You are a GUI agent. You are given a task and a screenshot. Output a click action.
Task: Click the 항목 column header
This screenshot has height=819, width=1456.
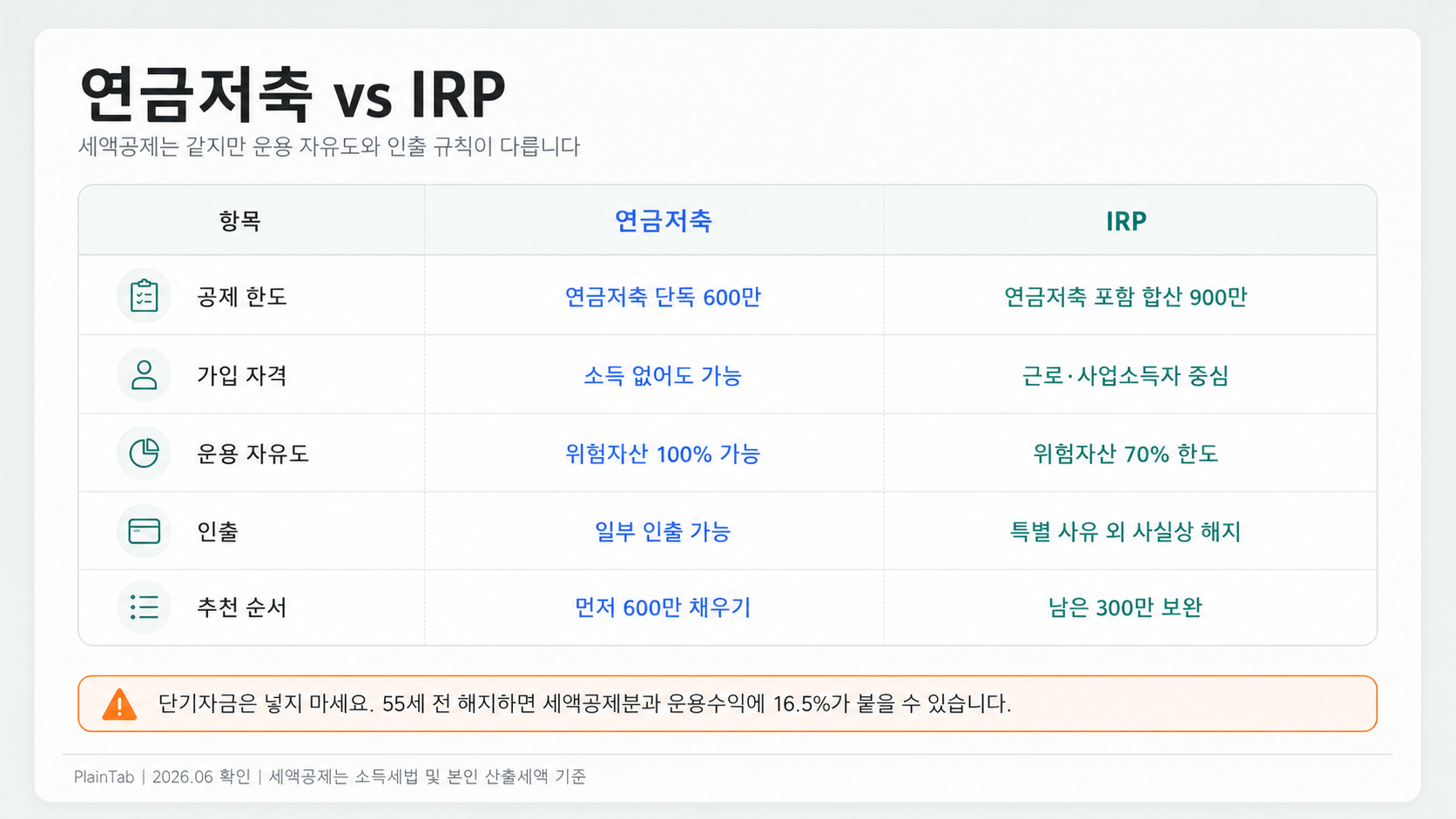pyautogui.click(x=240, y=221)
